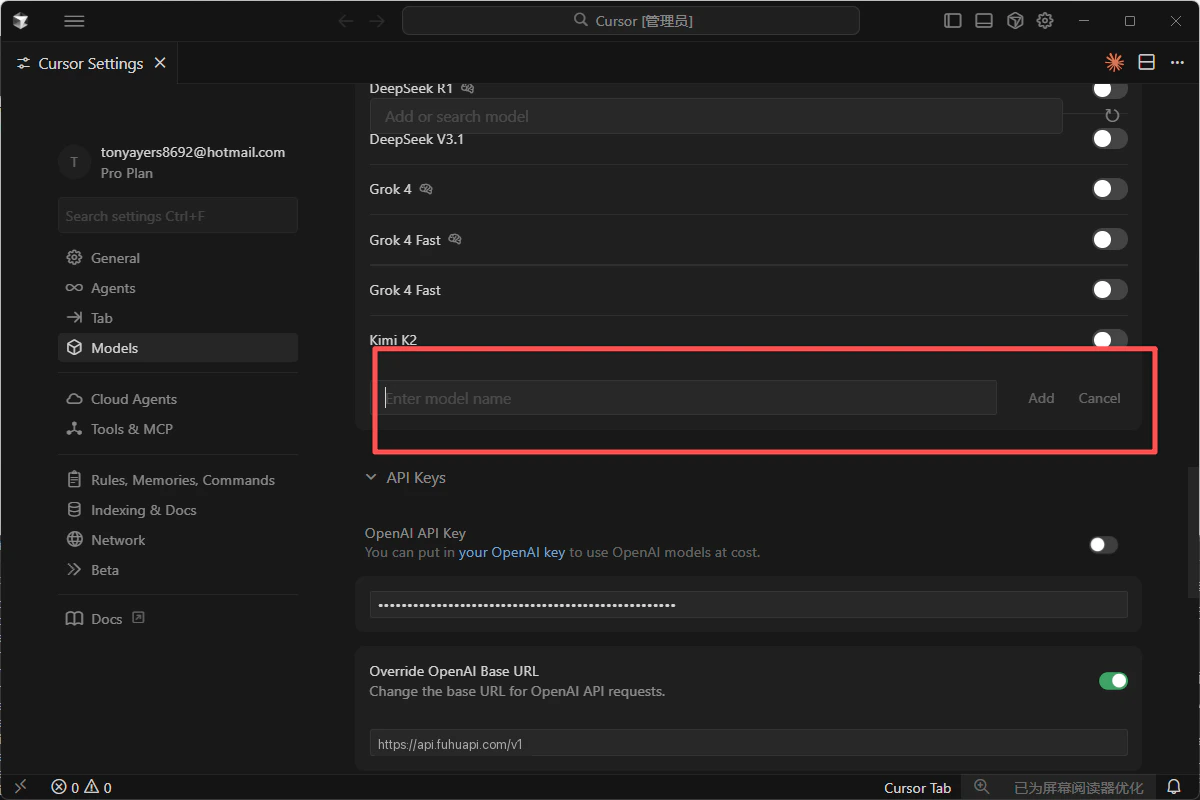1200x800 pixels.
Task: Enable the OpenAI API Key toggle
Action: (x=1103, y=544)
